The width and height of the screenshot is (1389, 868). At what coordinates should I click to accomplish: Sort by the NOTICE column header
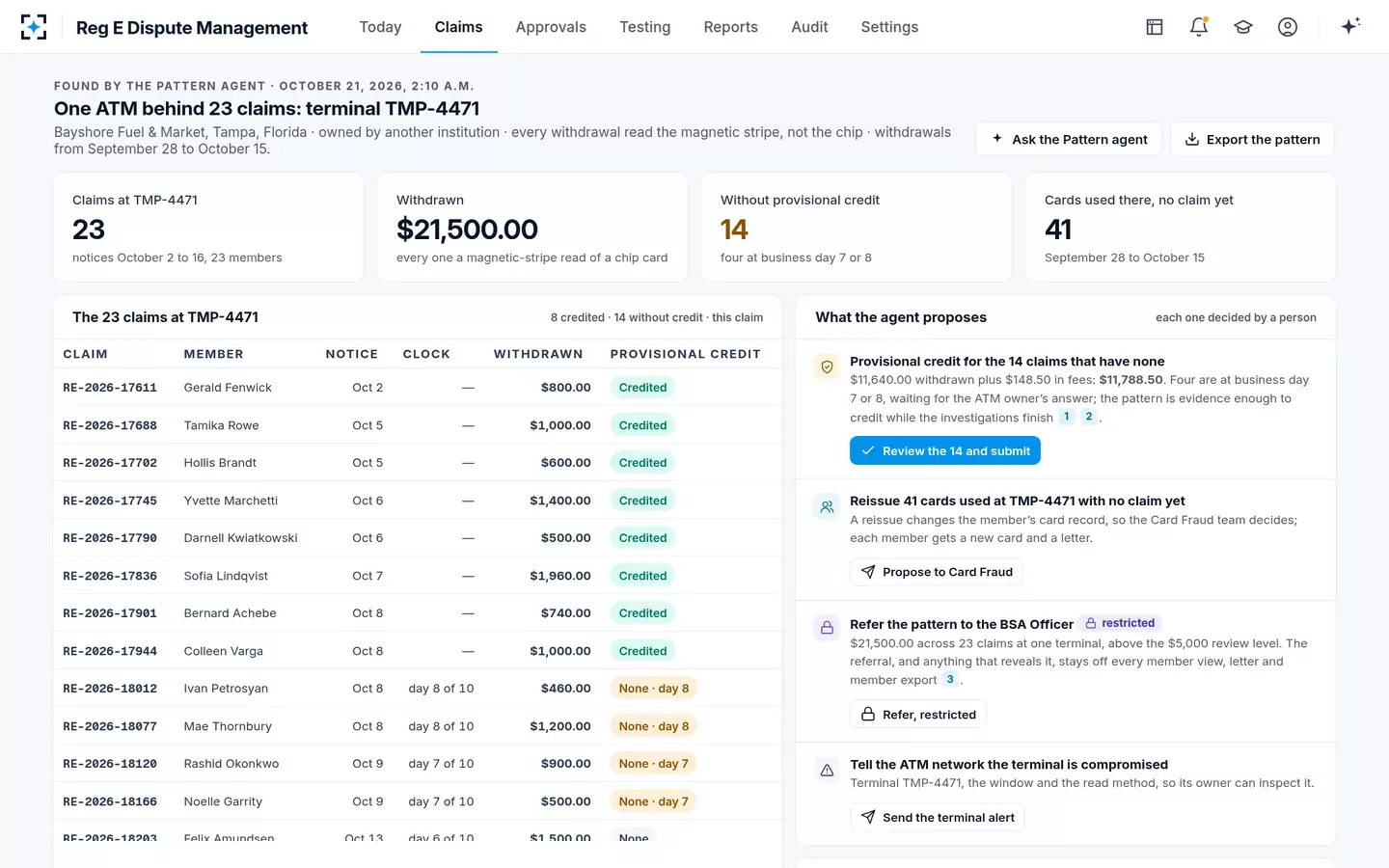352,354
